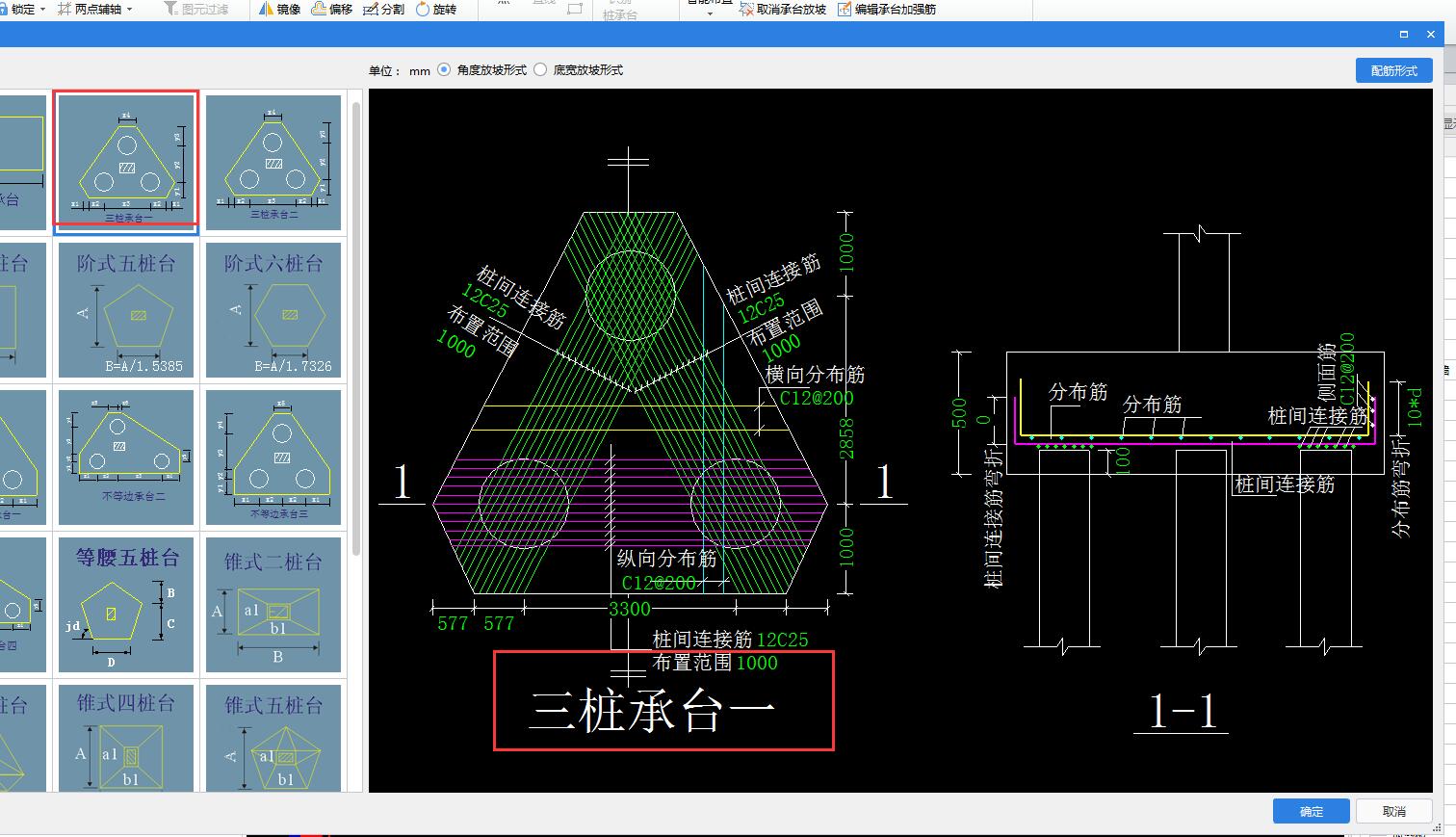
Task: Select 底宽放坡形式 radio option
Action: tap(540, 69)
